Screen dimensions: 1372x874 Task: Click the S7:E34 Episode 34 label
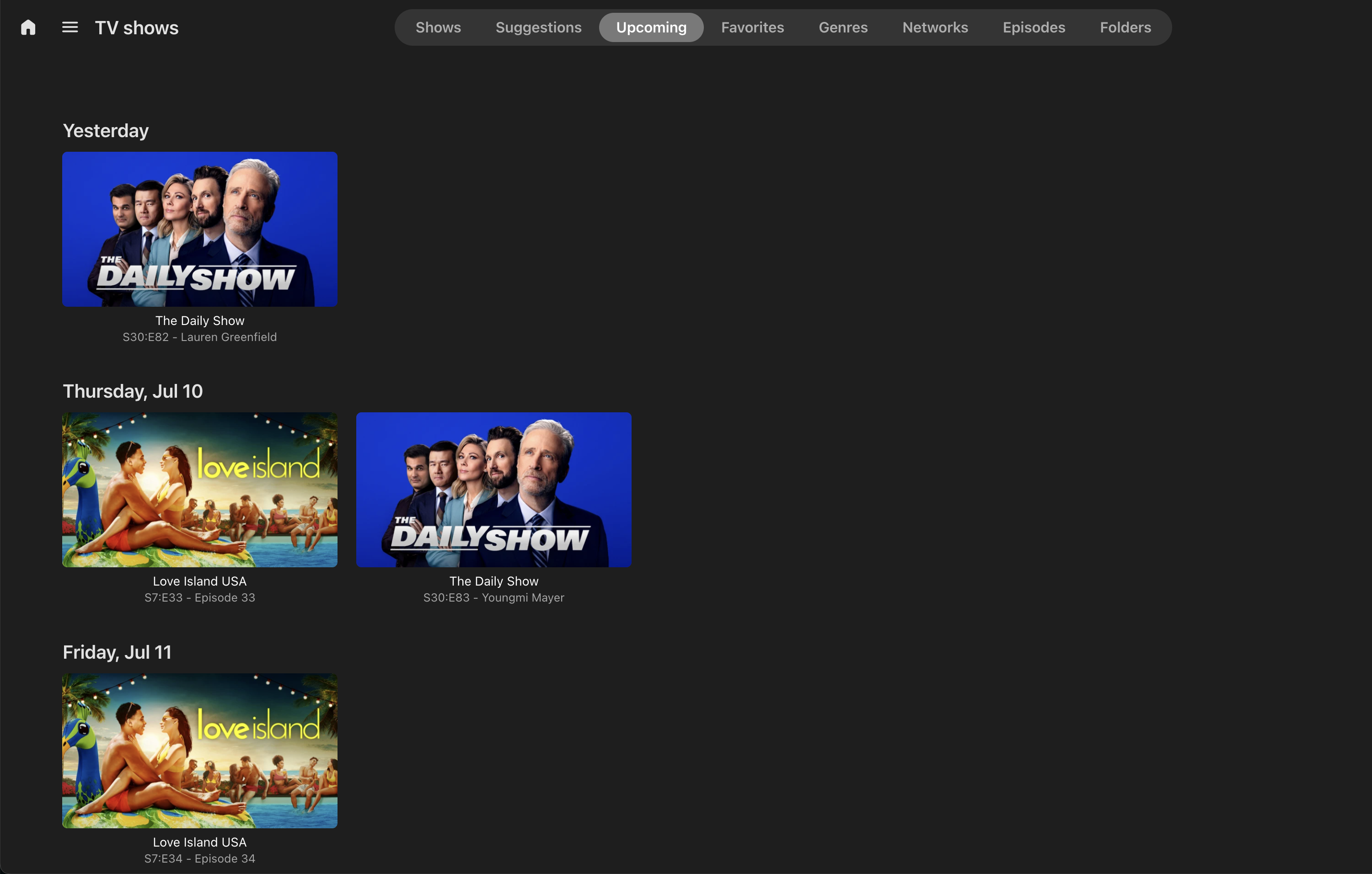(199, 858)
